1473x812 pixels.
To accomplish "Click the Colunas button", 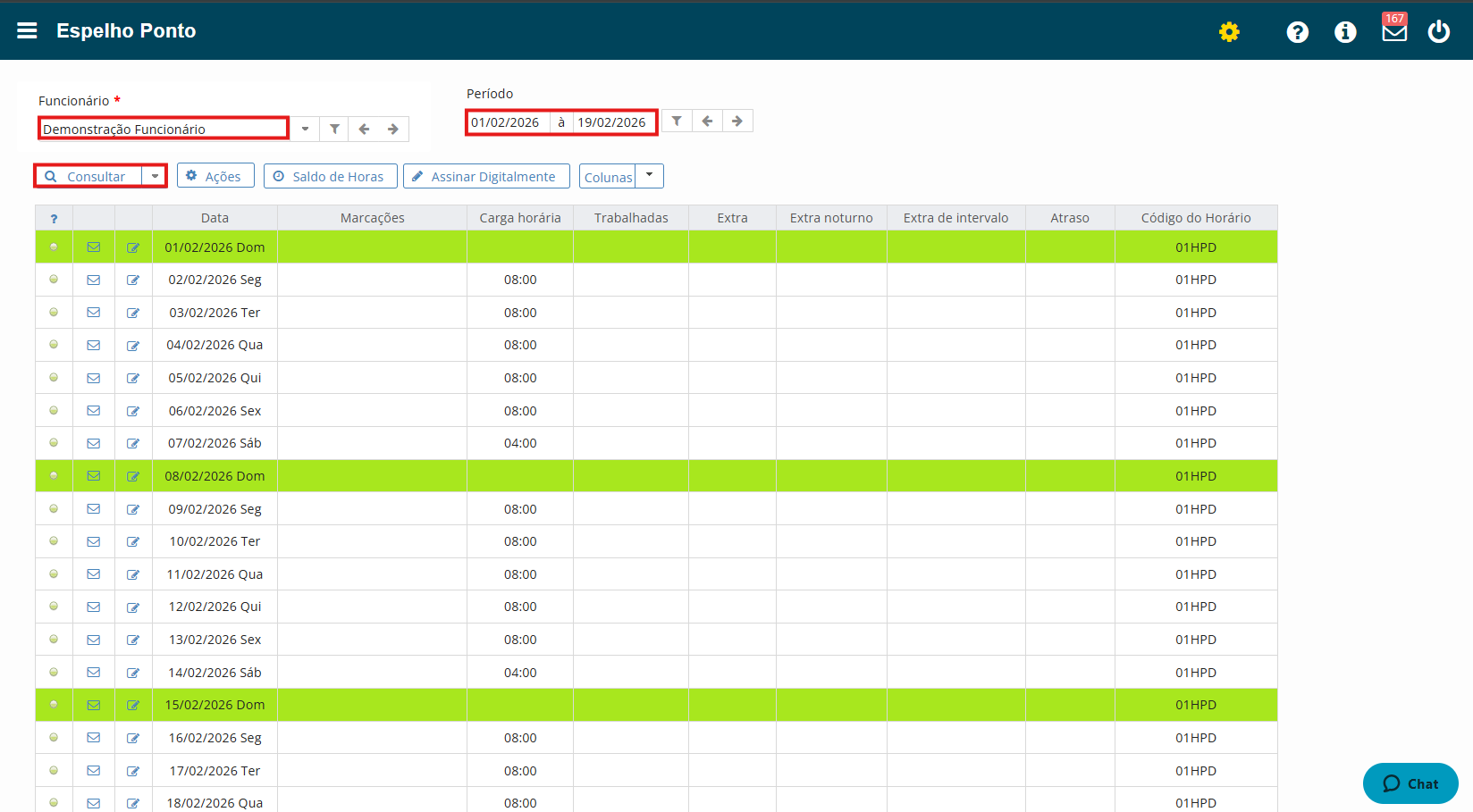I will tap(608, 176).
